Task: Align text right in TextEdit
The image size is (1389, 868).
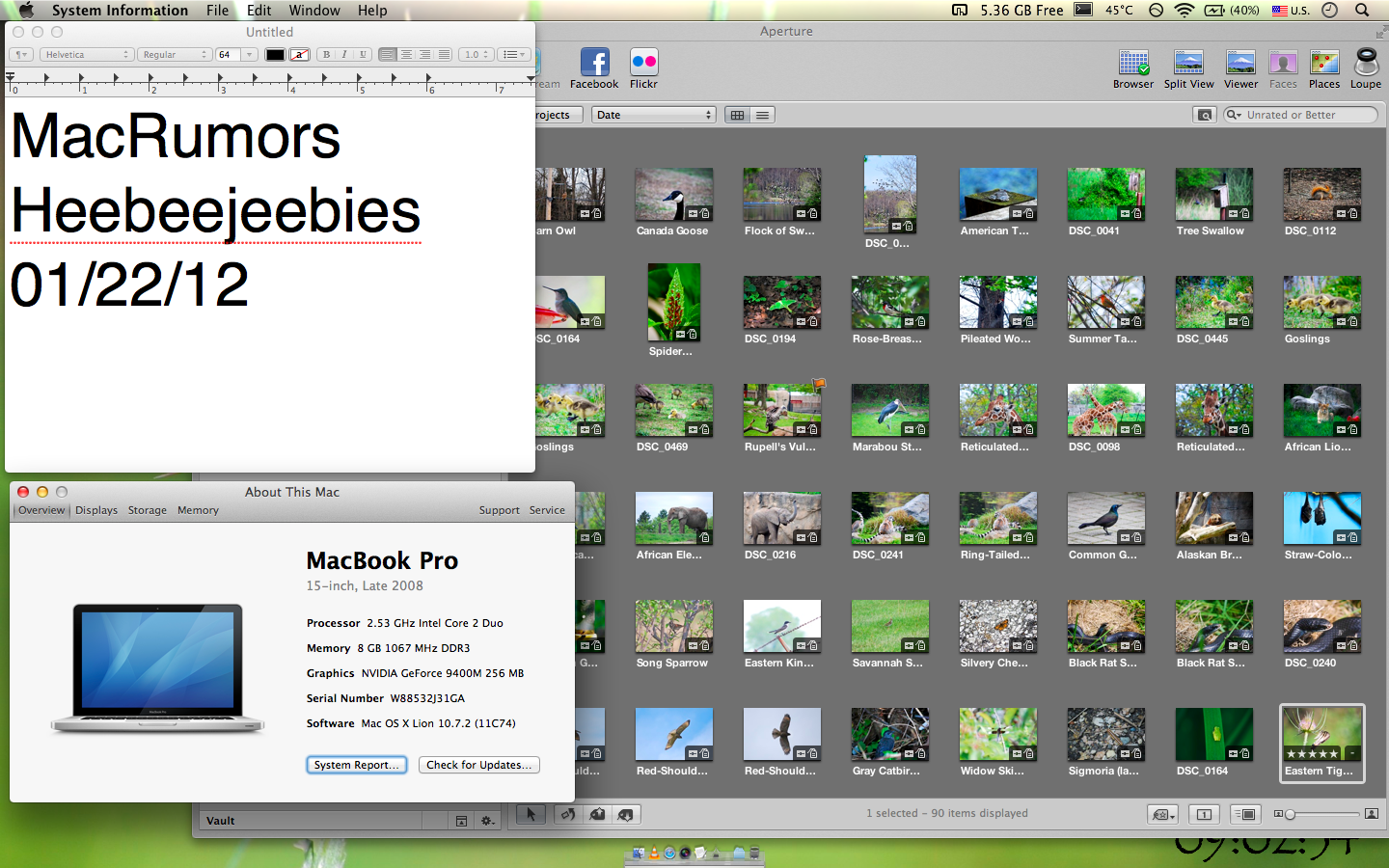Action: [x=424, y=54]
